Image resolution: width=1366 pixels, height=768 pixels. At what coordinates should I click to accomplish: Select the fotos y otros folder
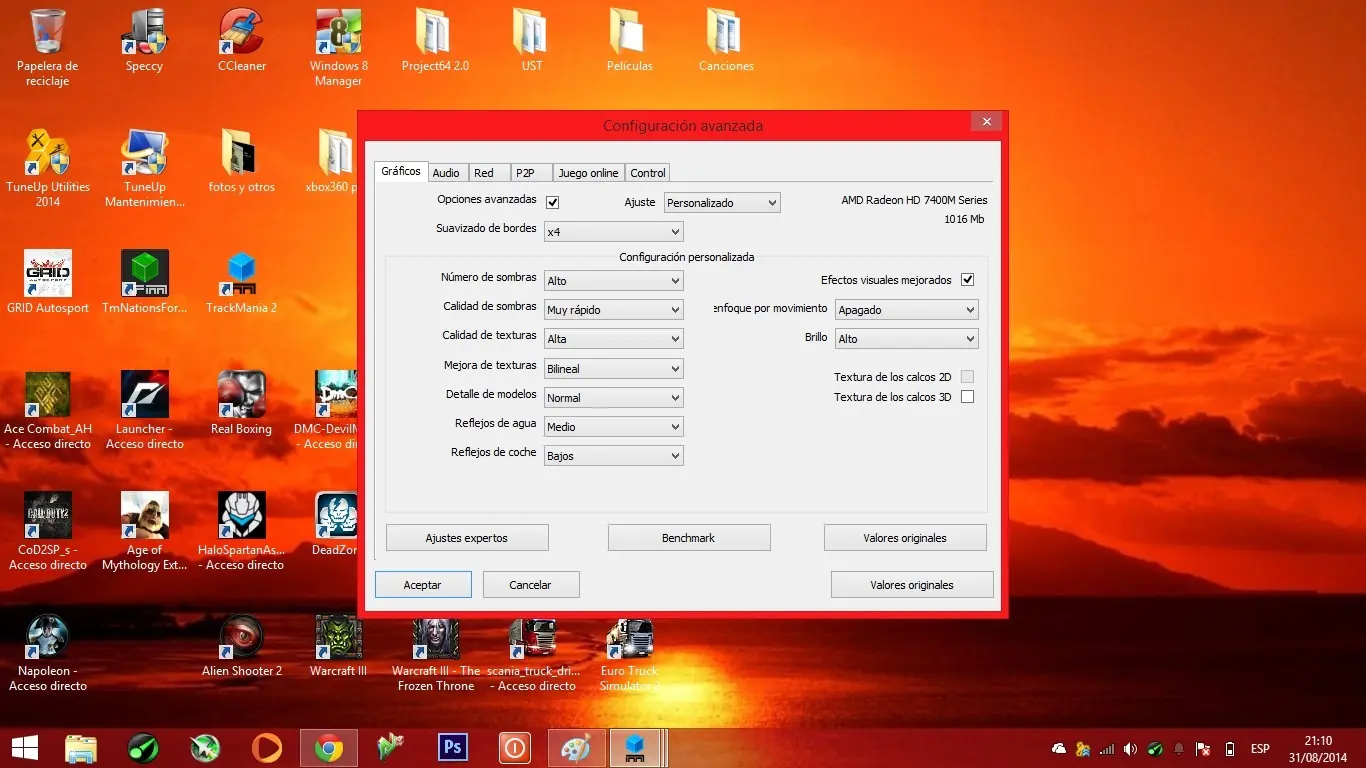pyautogui.click(x=242, y=161)
